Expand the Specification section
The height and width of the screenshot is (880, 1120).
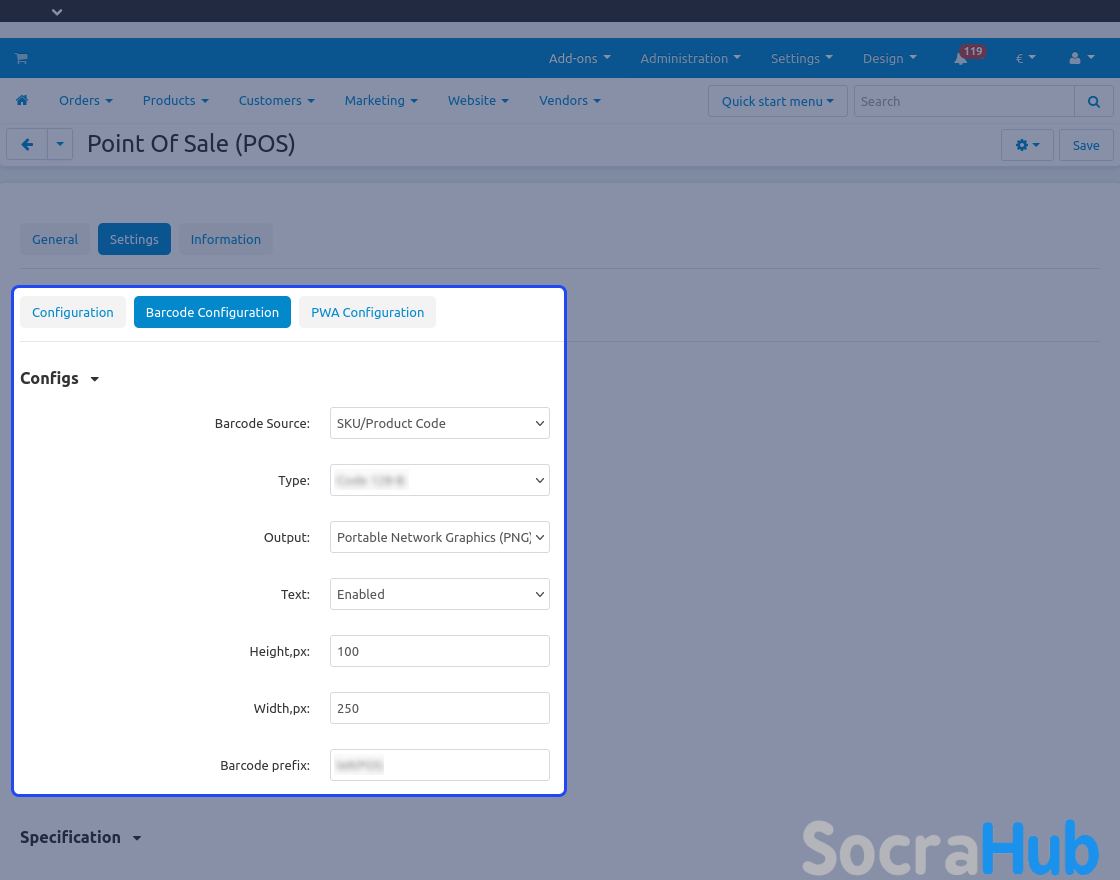(80, 838)
